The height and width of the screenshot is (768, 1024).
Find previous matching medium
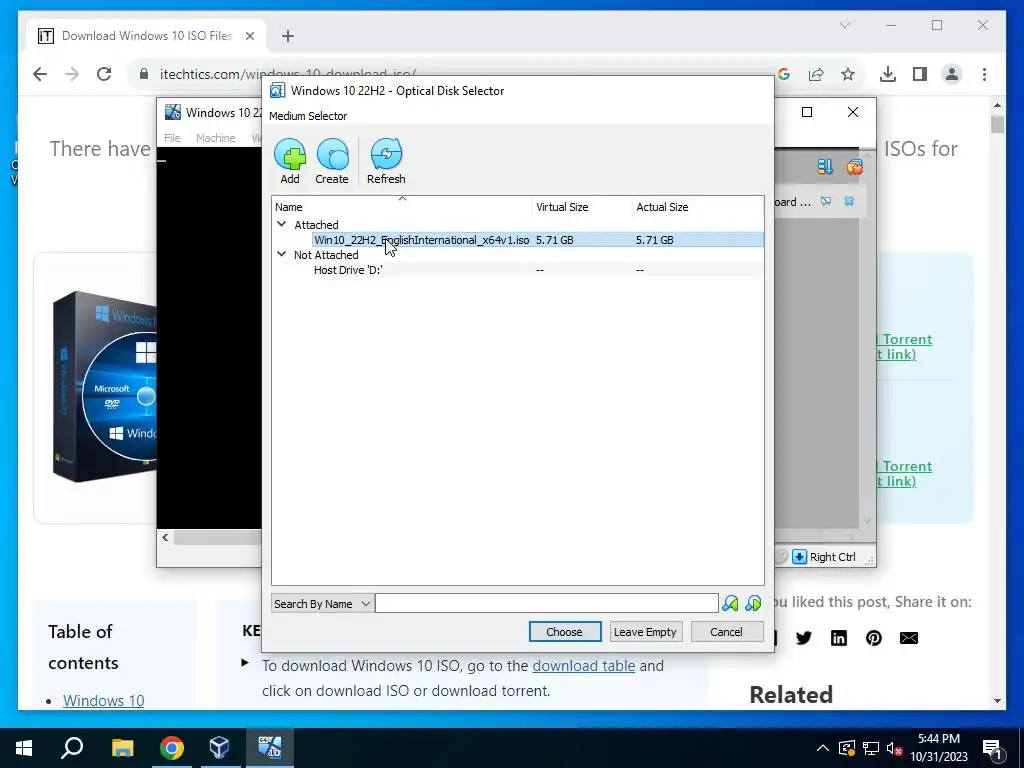[x=730, y=603]
